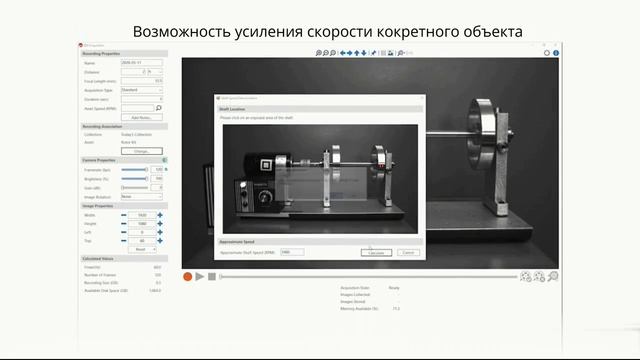Click the Gain slider
The image size is (640, 360).
134,188
